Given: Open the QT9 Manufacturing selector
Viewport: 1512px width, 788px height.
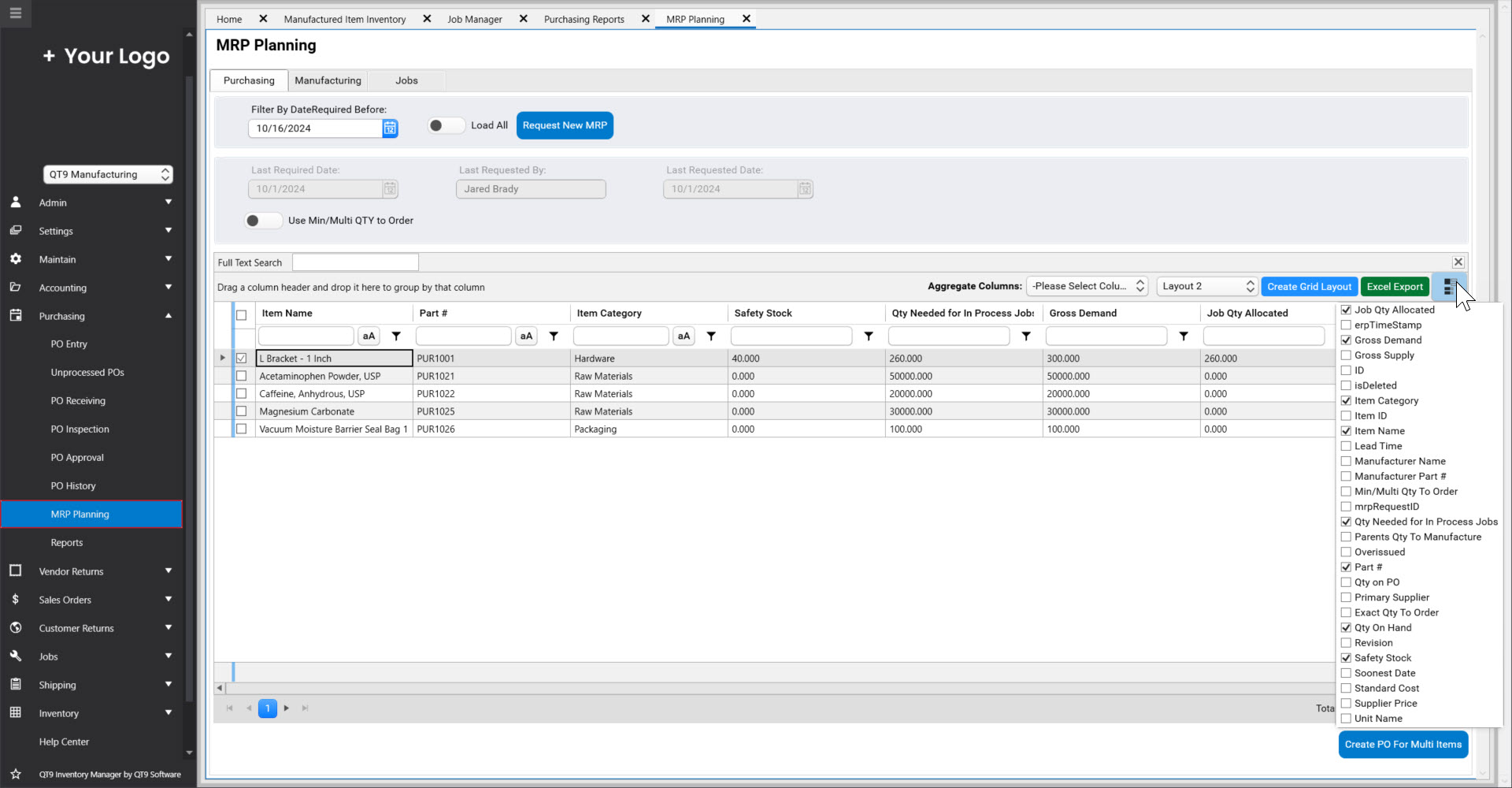Looking at the screenshot, I should coord(108,174).
